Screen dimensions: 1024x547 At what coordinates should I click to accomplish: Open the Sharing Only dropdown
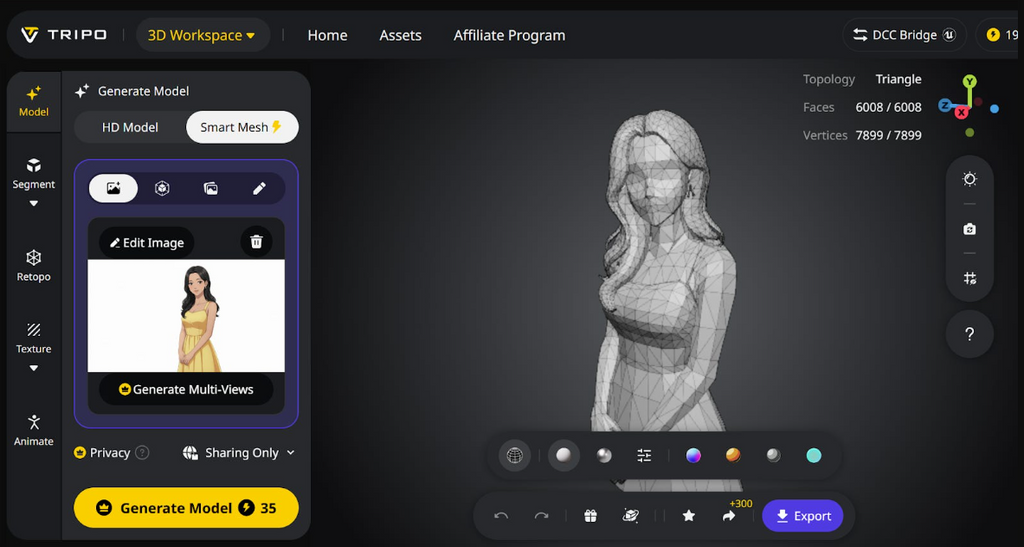[239, 452]
